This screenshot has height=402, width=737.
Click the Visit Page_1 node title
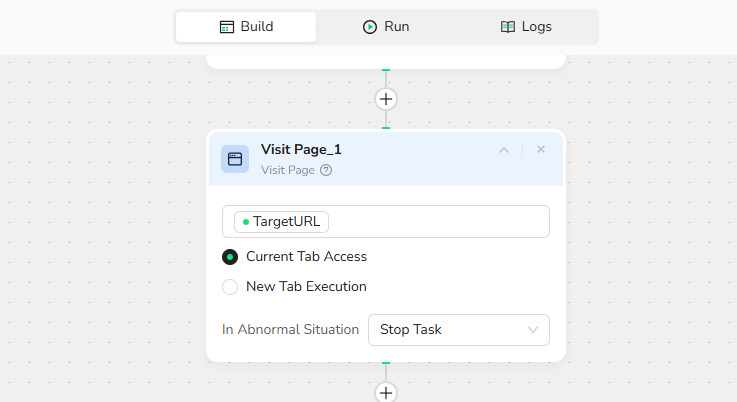(x=301, y=149)
